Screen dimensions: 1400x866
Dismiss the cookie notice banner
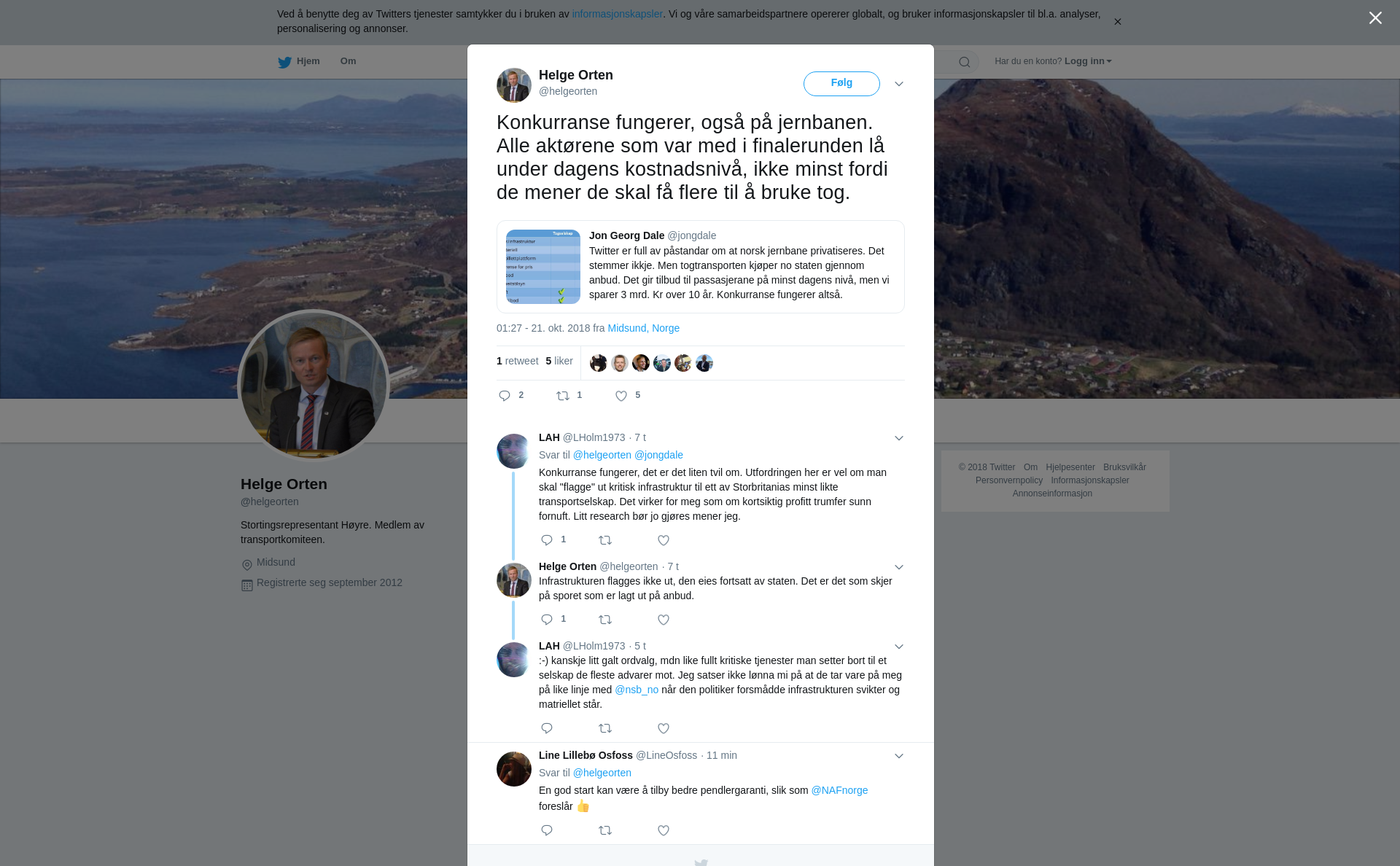1117,22
